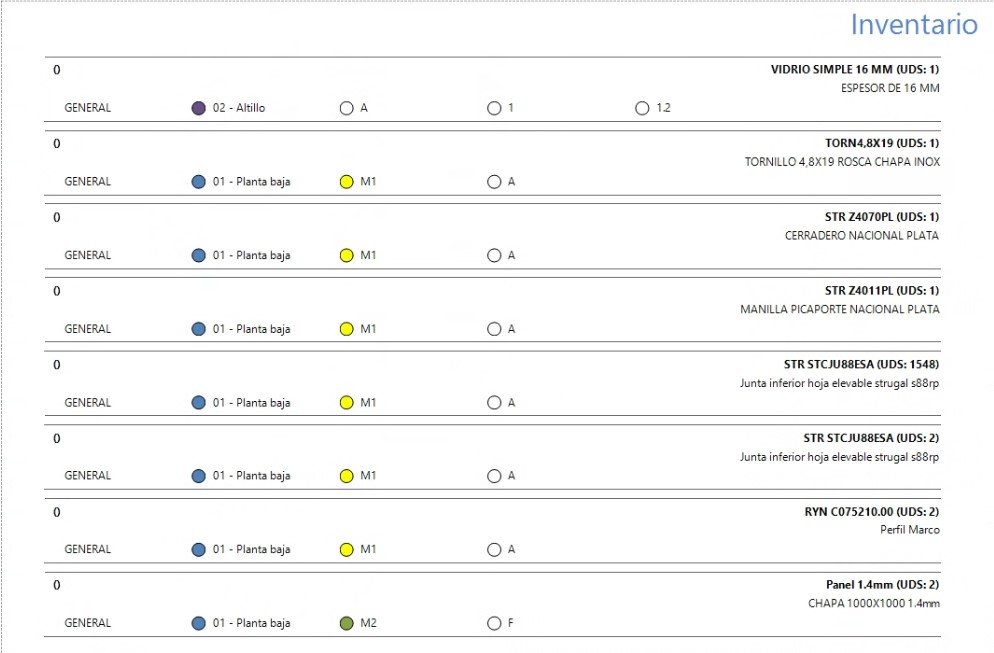Click the green M2 circle
This screenshot has height=653, width=994.
[x=346, y=623]
